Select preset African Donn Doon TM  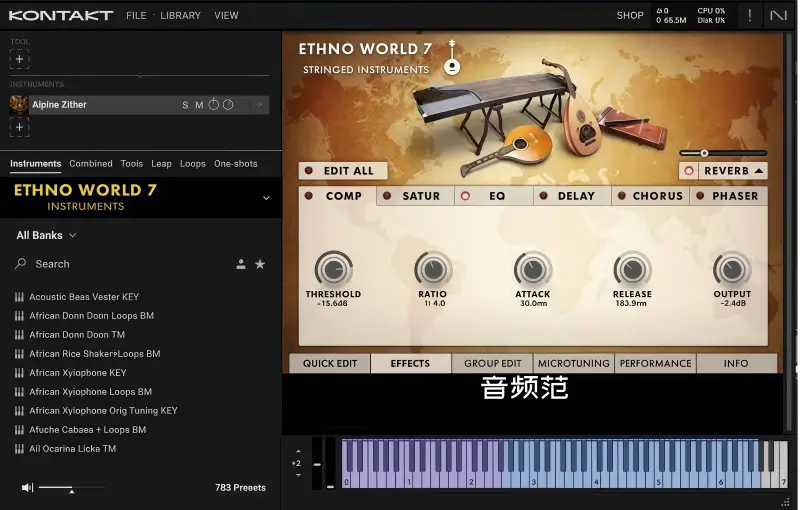click(x=77, y=335)
